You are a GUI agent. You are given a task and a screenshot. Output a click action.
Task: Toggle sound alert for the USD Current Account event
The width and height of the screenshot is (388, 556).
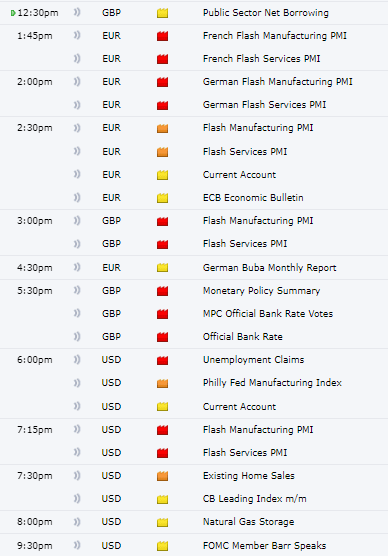tap(77, 406)
